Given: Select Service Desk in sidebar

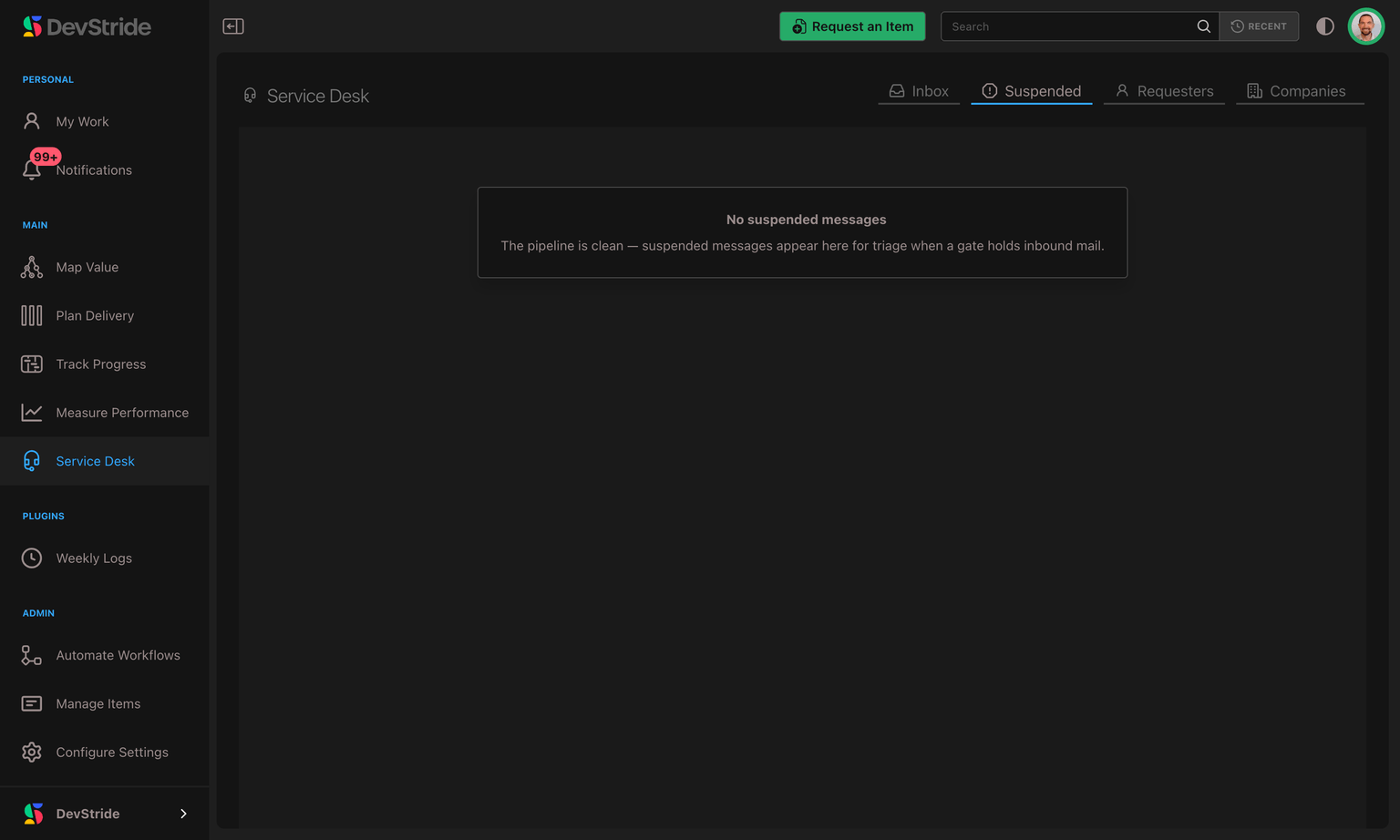Looking at the screenshot, I should (105, 461).
